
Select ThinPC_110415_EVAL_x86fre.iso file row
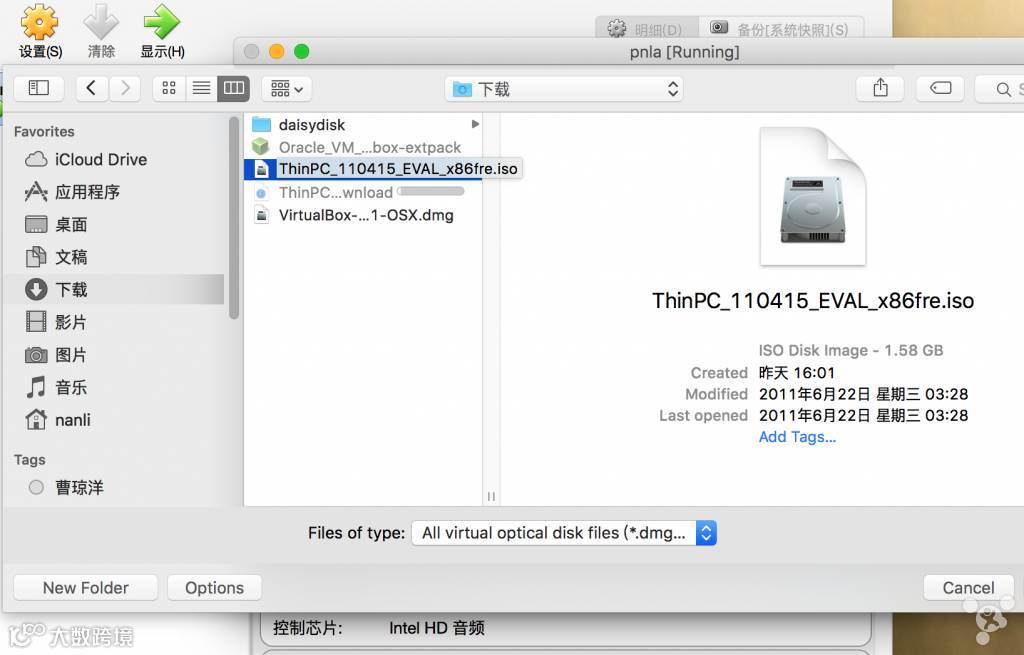[363, 169]
